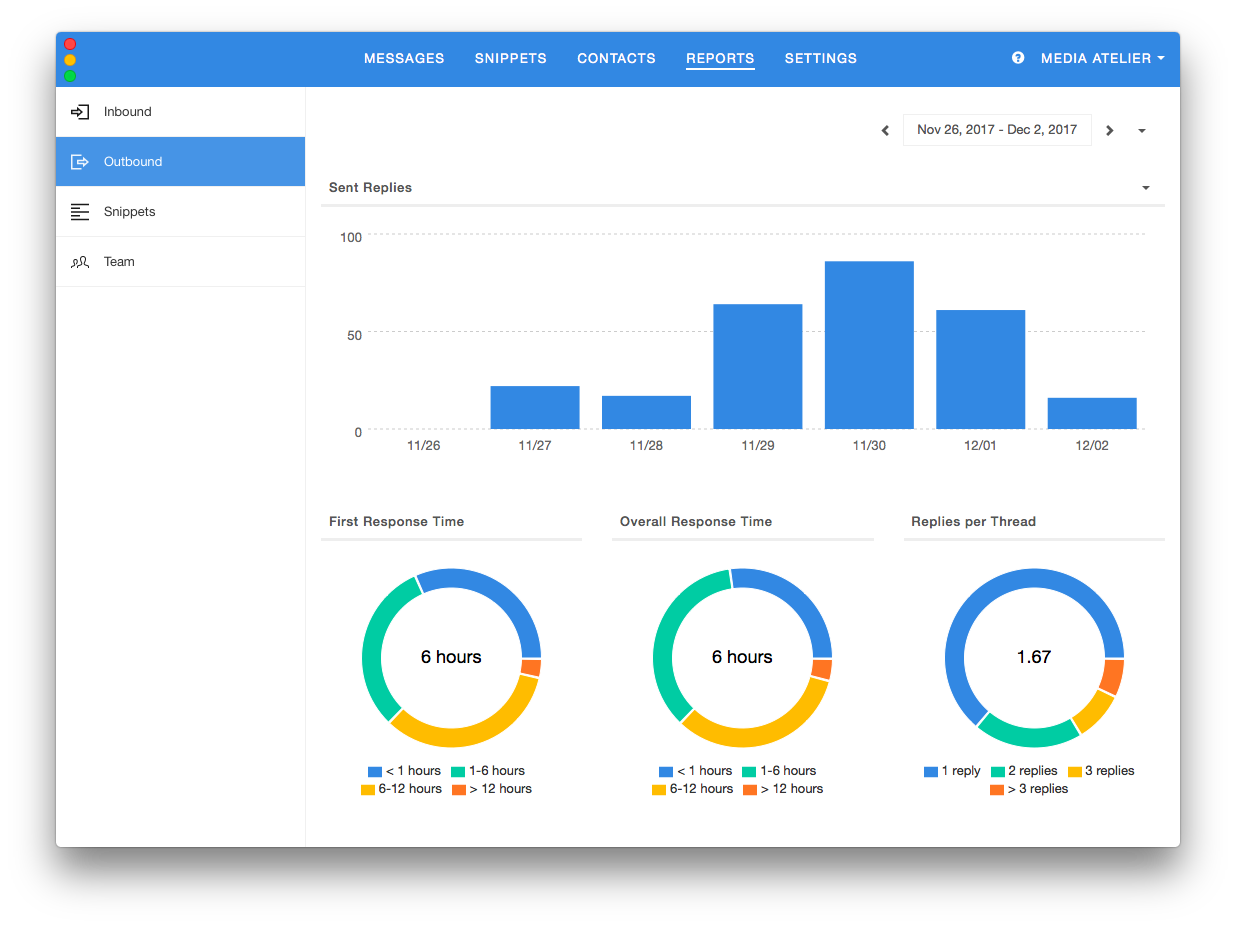
Task: Open the Contacts tab
Action: click(616, 58)
